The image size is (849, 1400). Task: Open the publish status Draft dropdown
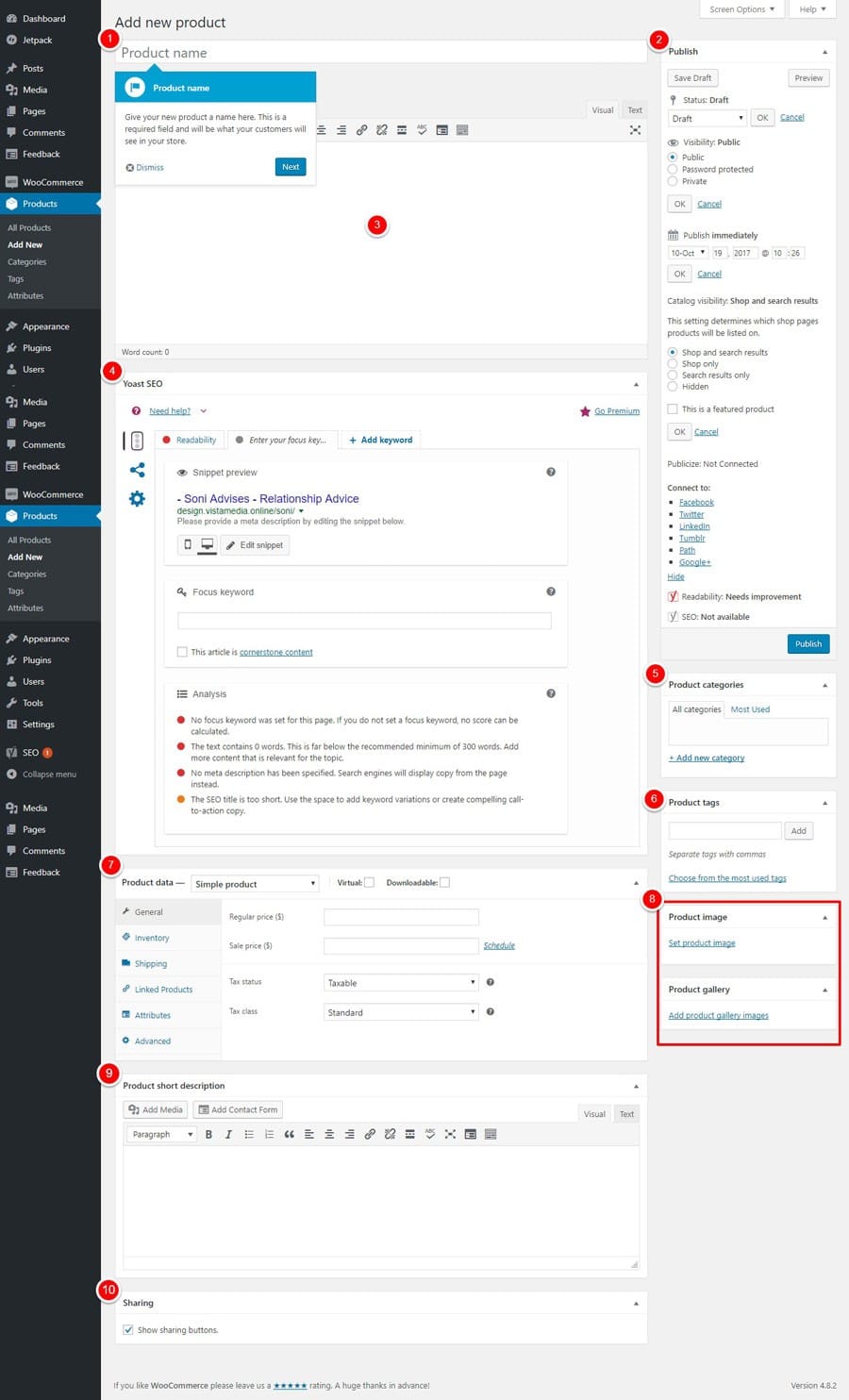point(706,118)
